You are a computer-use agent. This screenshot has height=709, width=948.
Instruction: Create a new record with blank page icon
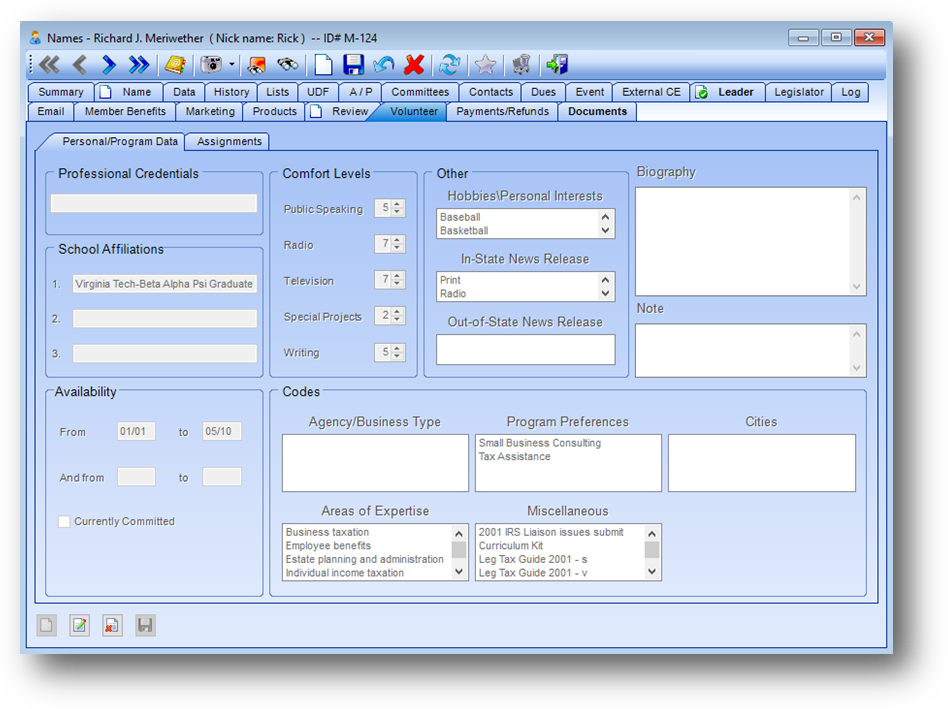(323, 64)
